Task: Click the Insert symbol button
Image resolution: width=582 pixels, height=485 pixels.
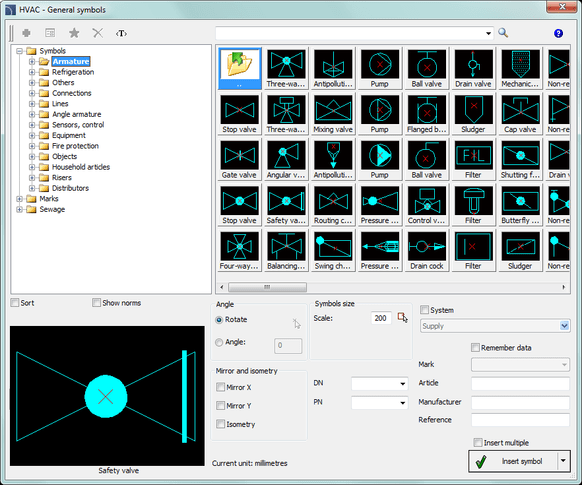Action: [513, 461]
